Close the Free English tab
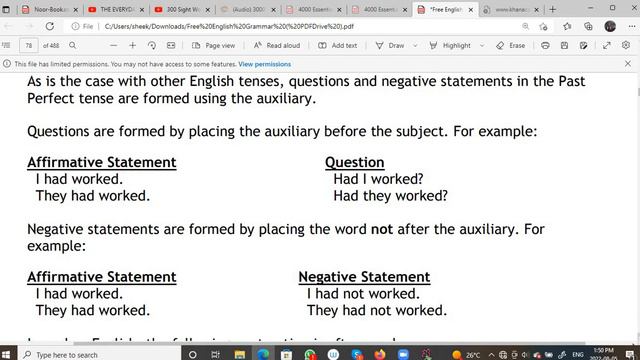 471,9
